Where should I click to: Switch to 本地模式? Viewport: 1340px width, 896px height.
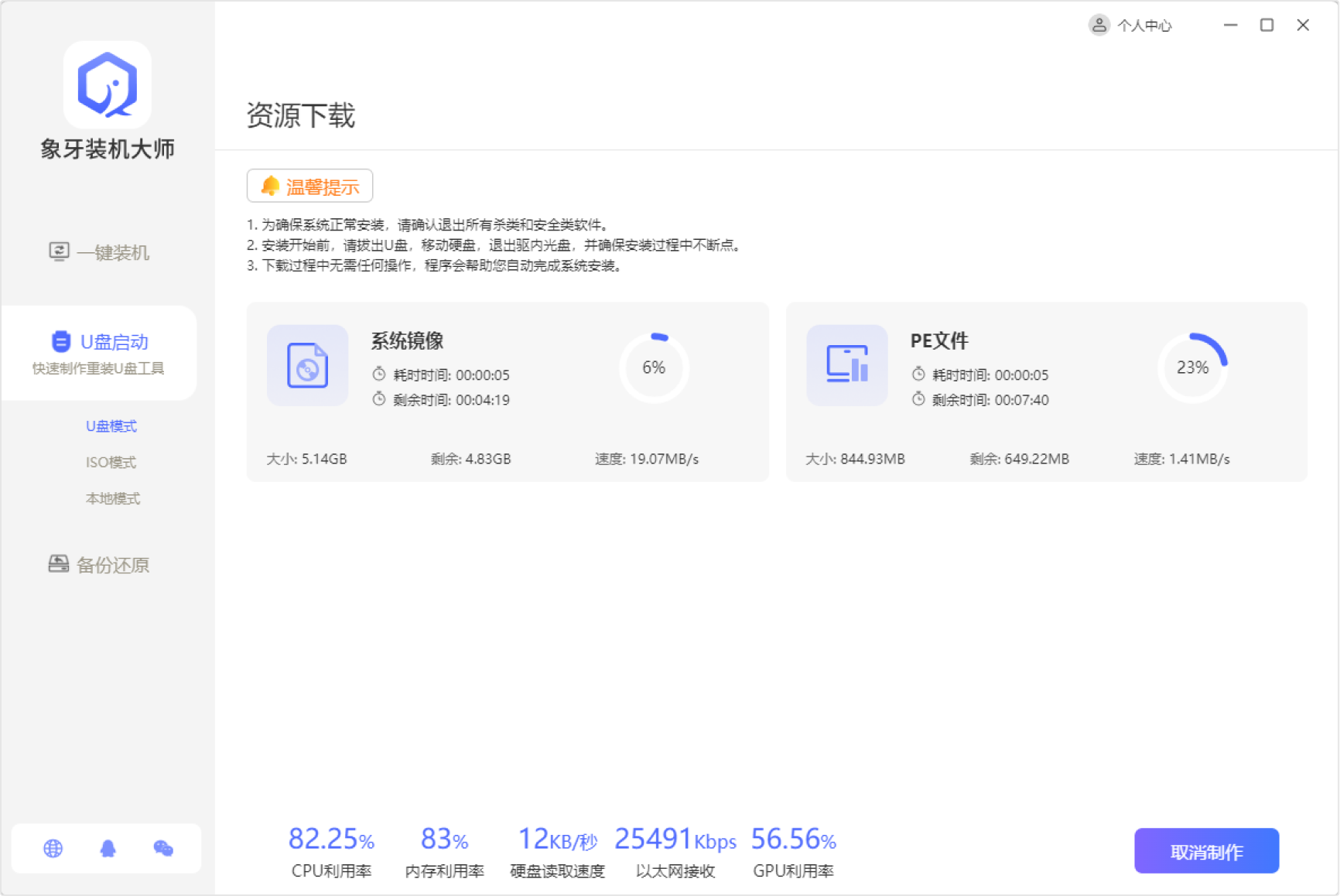click(x=112, y=499)
